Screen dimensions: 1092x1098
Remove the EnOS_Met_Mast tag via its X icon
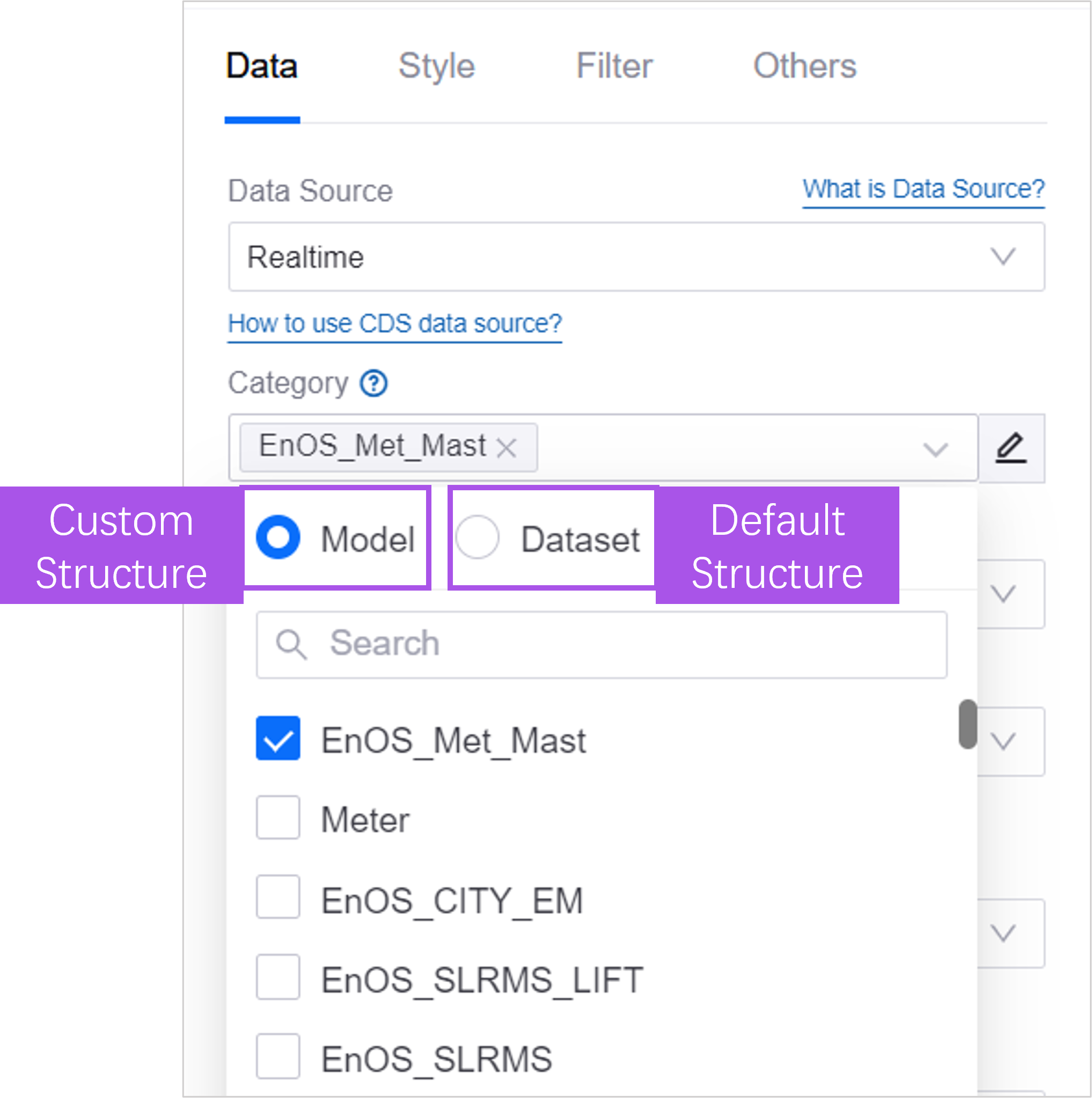506,448
